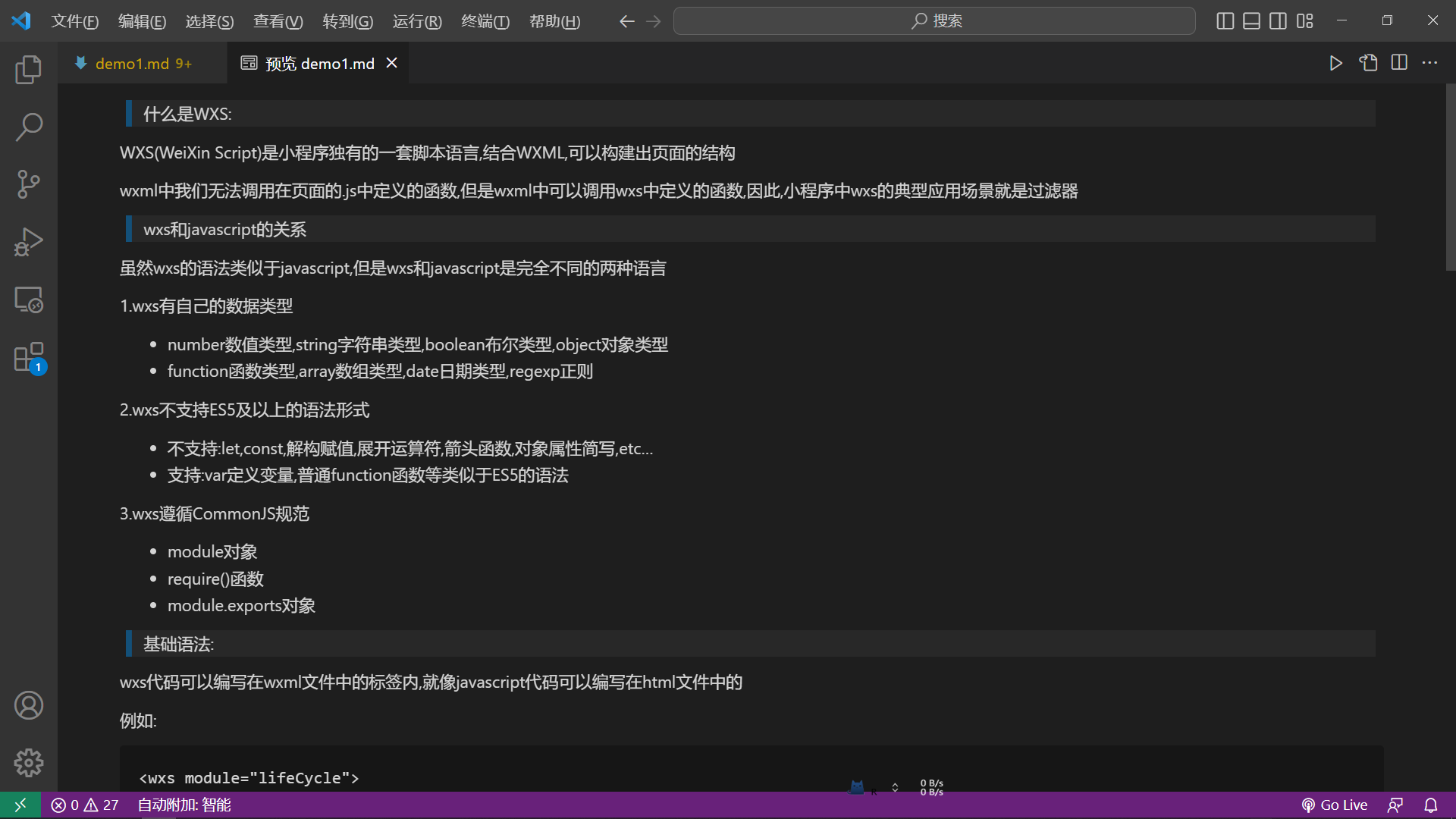This screenshot has height=819, width=1456.
Task: Split the editor to the right
Action: click(1399, 63)
